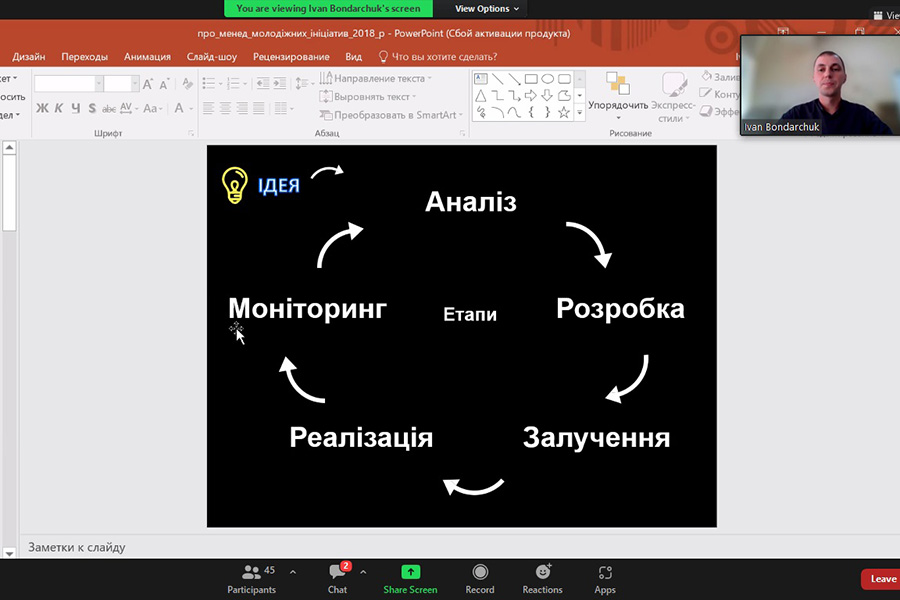Click the slide pane scroll up arrow
The width and height of the screenshot is (900, 600).
[x=9, y=148]
